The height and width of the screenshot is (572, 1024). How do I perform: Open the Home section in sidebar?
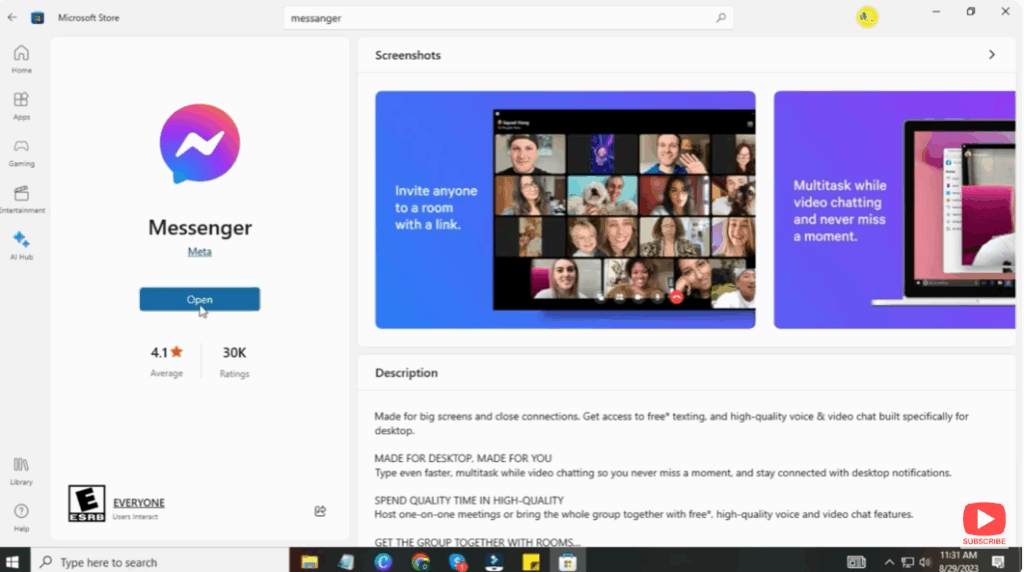click(21, 59)
